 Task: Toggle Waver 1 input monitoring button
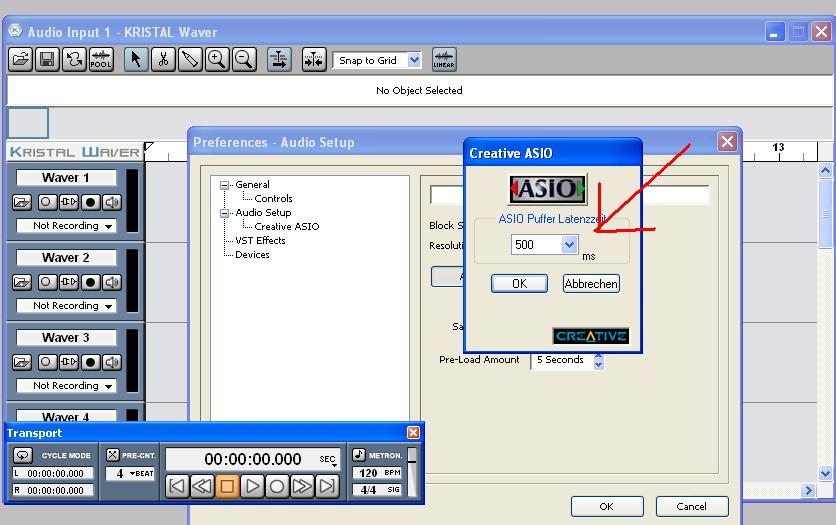pyautogui.click(x=68, y=202)
